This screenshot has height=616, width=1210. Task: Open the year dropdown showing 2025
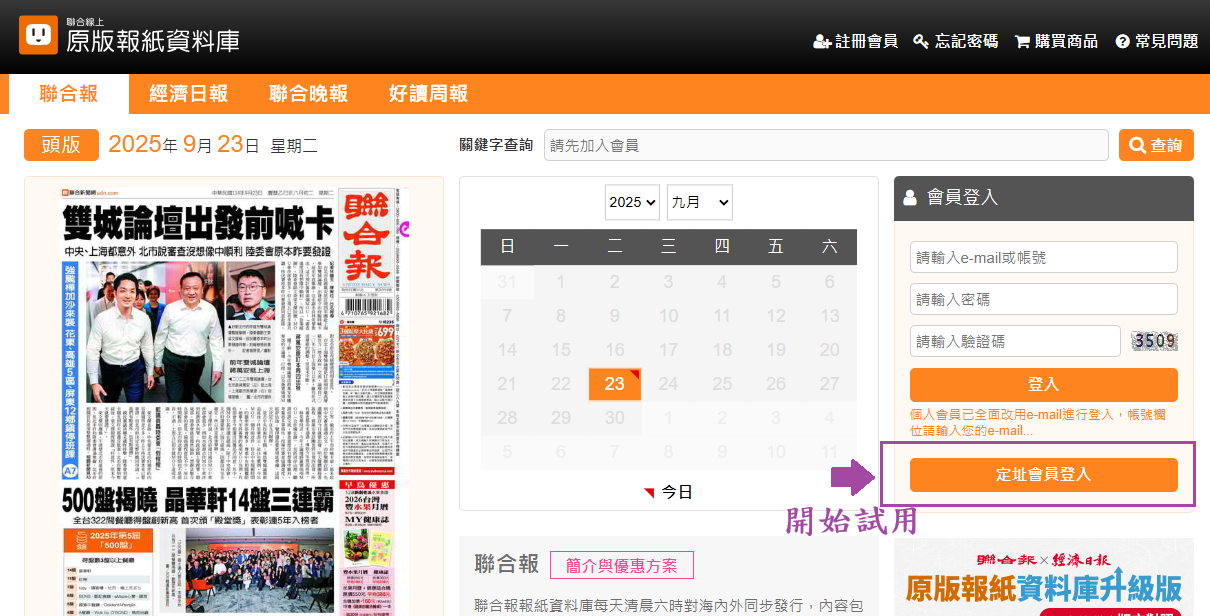632,202
